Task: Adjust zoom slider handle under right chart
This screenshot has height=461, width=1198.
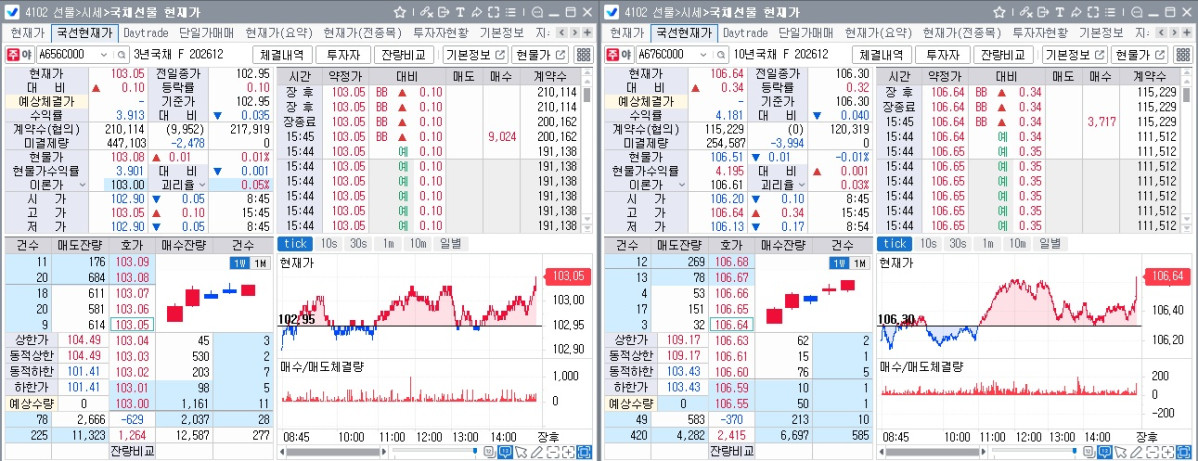Action: click(x=1073, y=452)
